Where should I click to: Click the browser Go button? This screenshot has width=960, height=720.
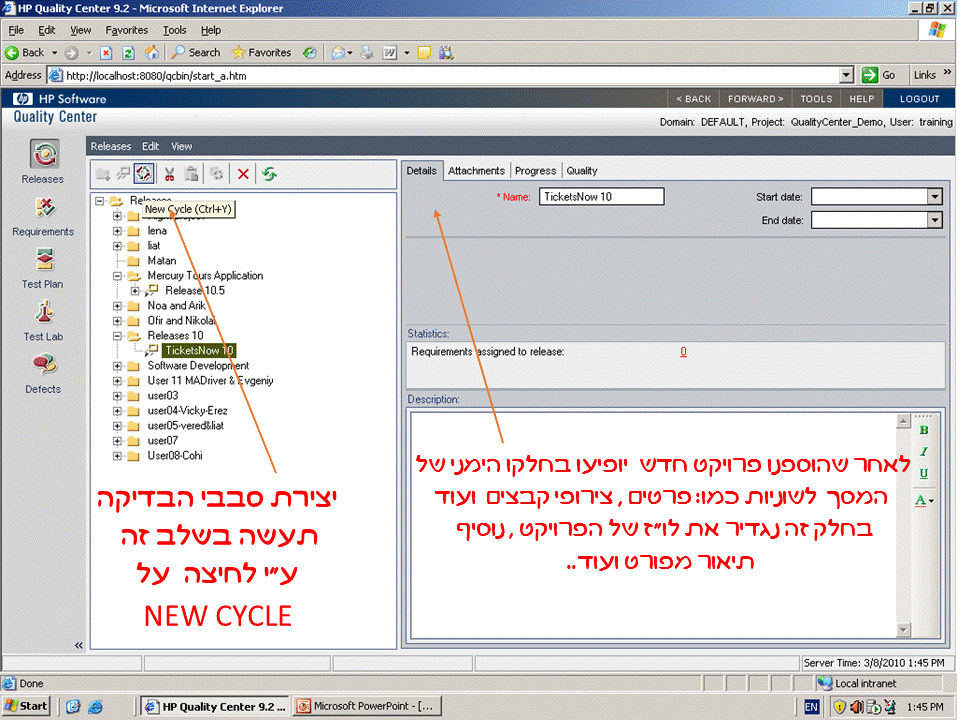881,75
